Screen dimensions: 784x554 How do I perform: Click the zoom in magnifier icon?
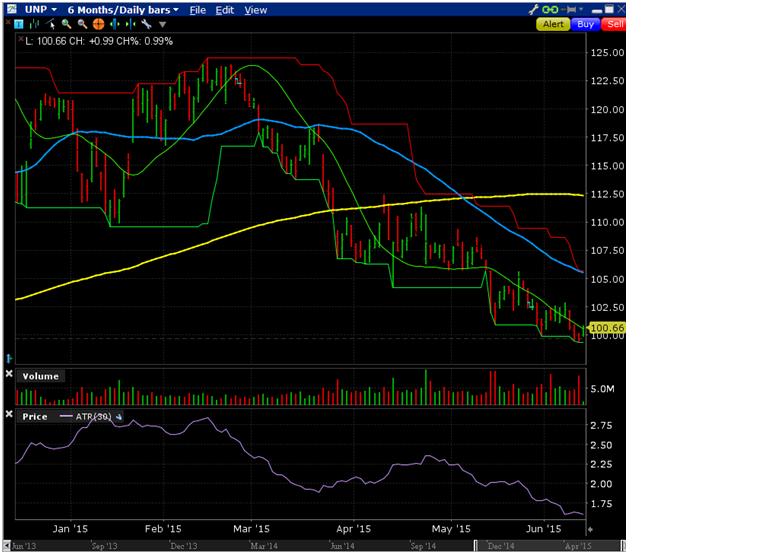(65, 23)
